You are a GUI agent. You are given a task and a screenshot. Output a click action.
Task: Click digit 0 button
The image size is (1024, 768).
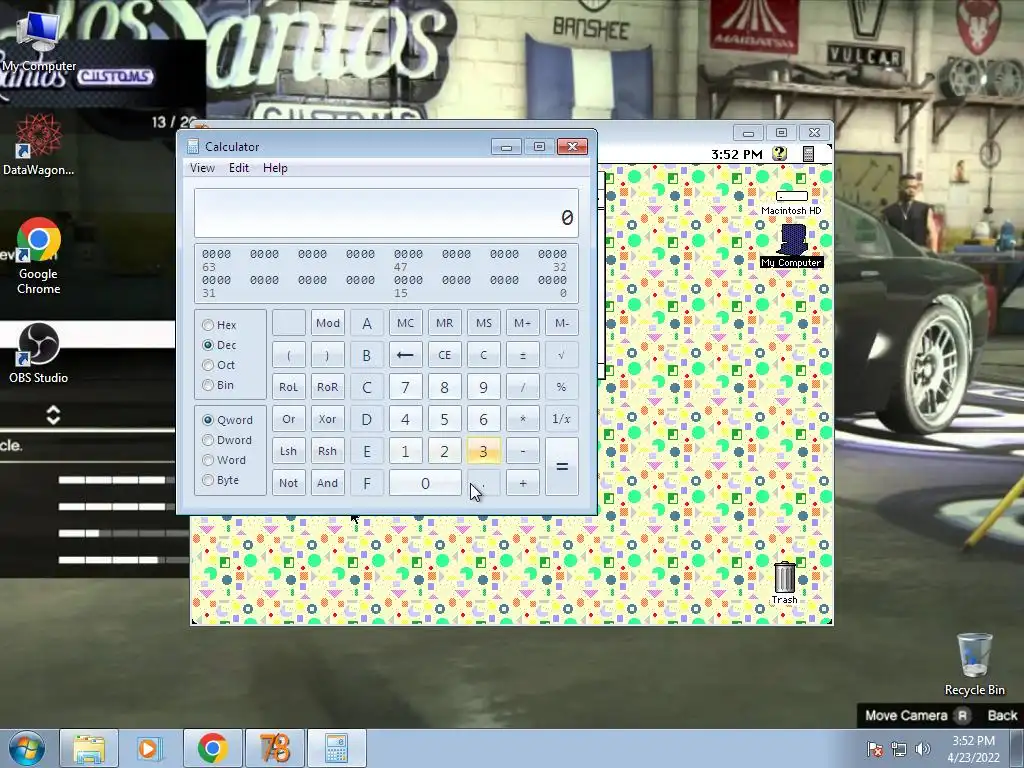click(x=425, y=483)
